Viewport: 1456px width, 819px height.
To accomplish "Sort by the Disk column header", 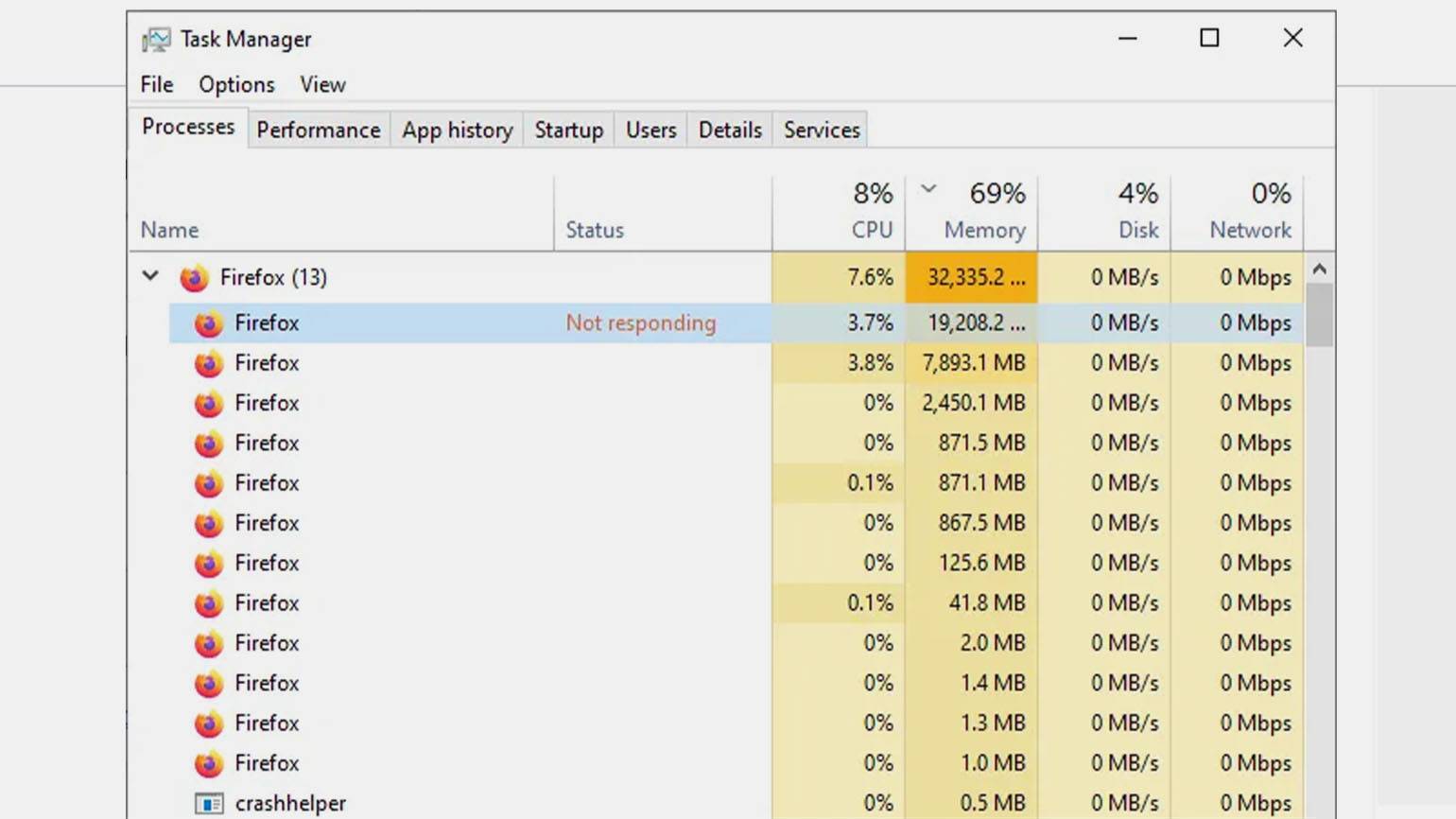I will tap(1104, 212).
